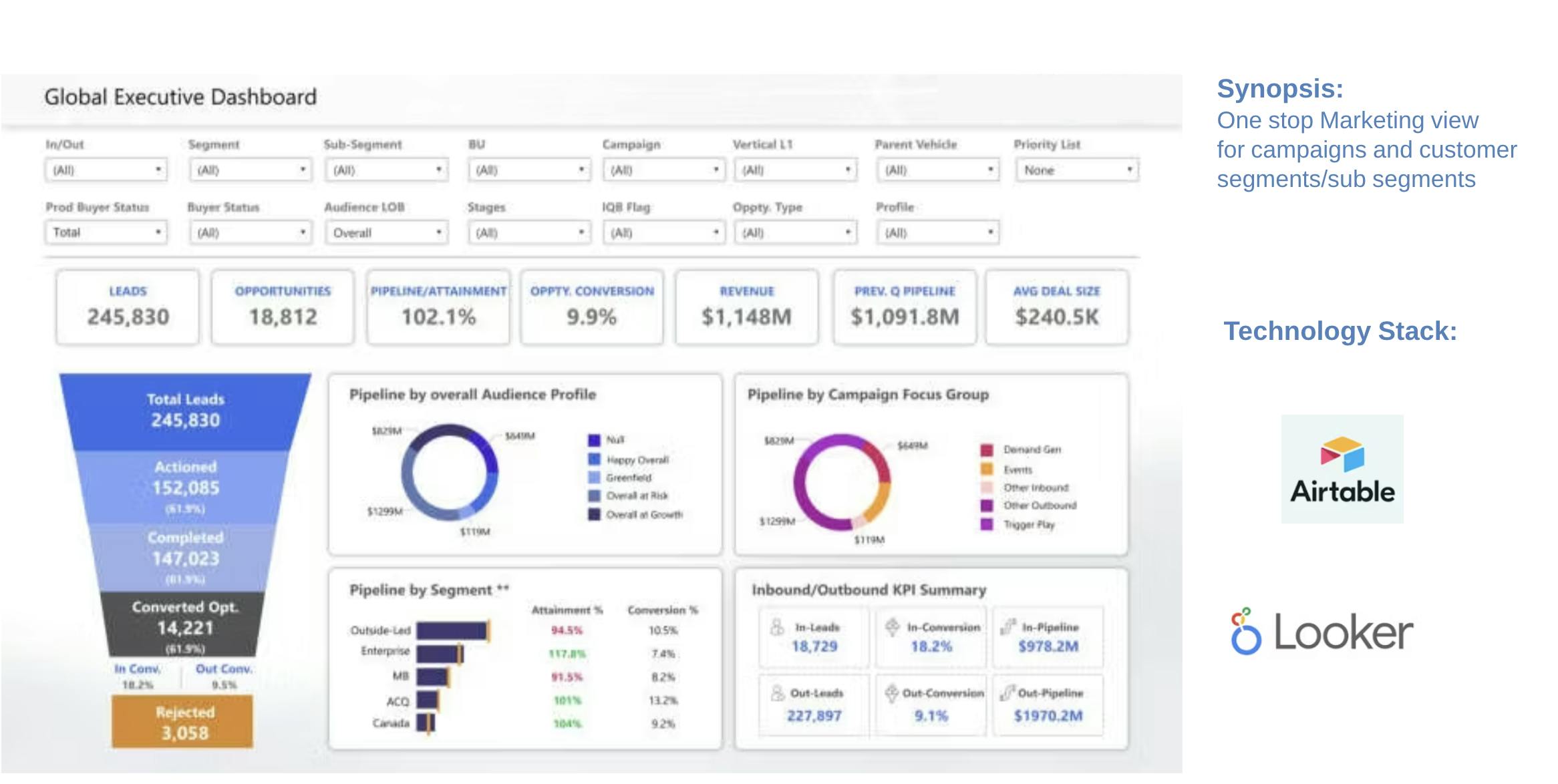Click the Rejected funnel stage
Image resolution: width=1558 pixels, height=784 pixels.
(182, 722)
